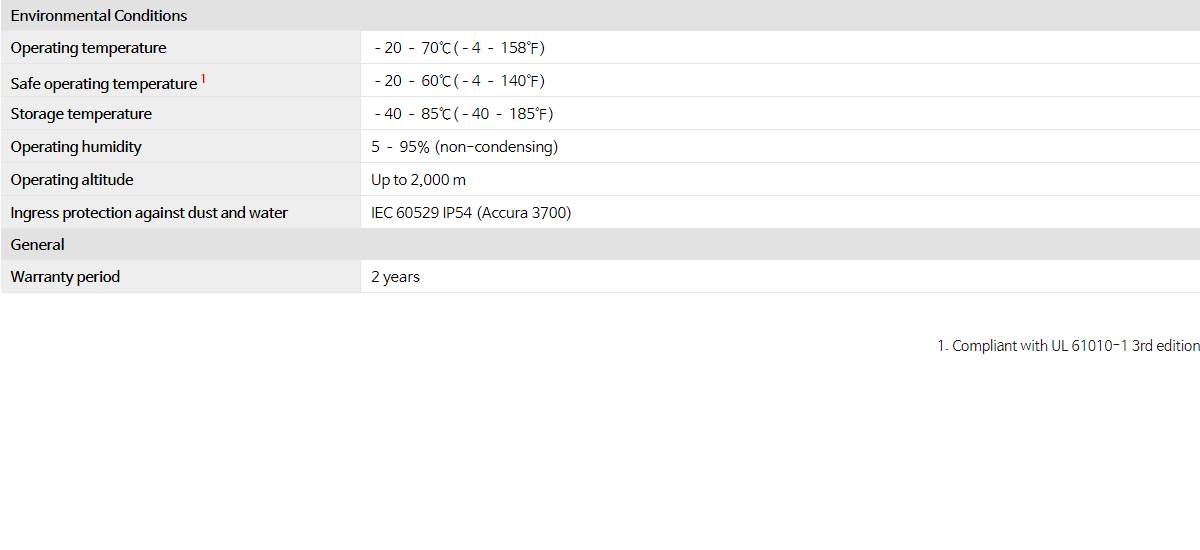The image size is (1200, 550).
Task: Click the Accura 3700 text in parentheses
Action: tap(524, 213)
